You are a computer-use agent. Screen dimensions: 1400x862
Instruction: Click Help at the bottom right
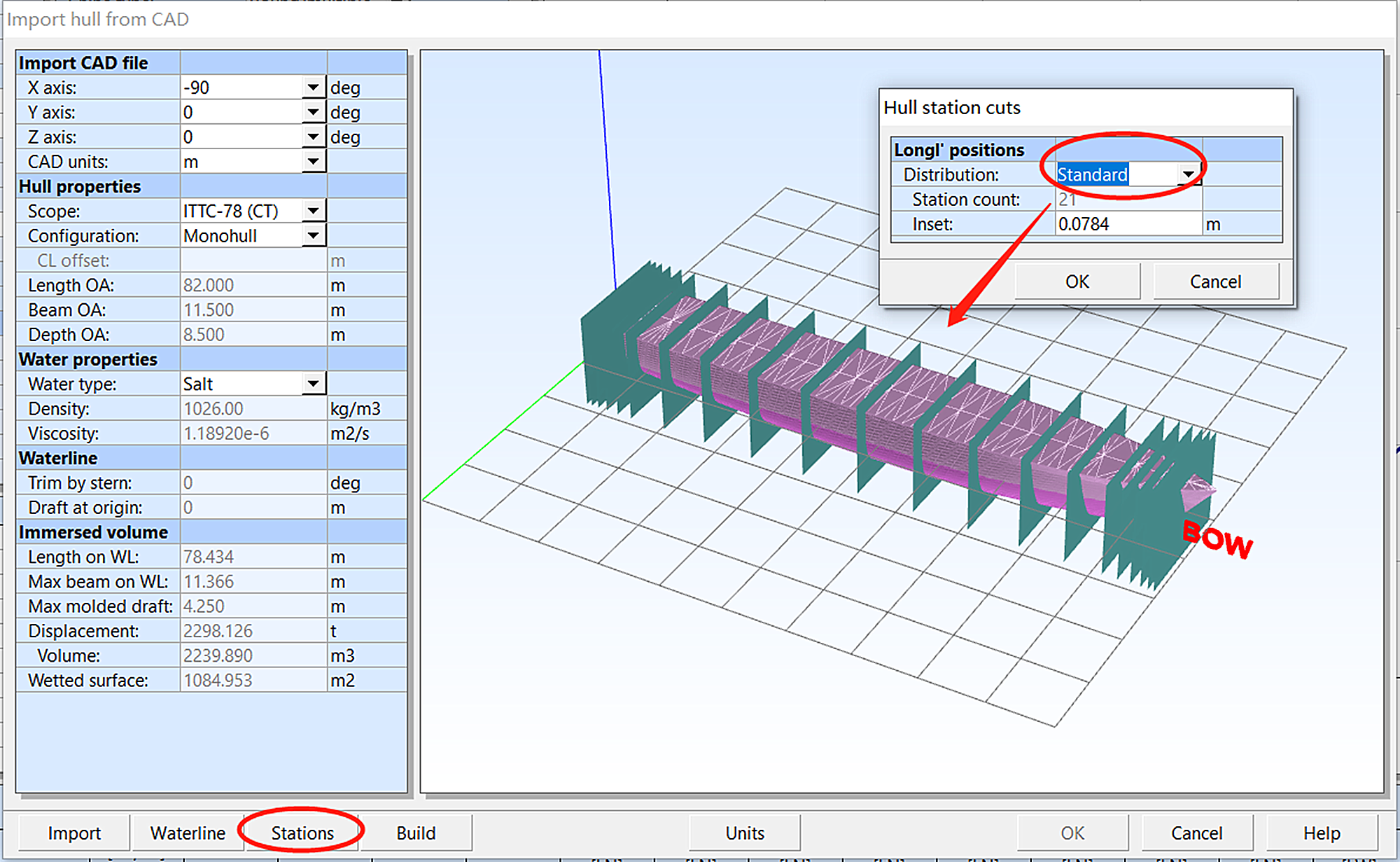1322,833
